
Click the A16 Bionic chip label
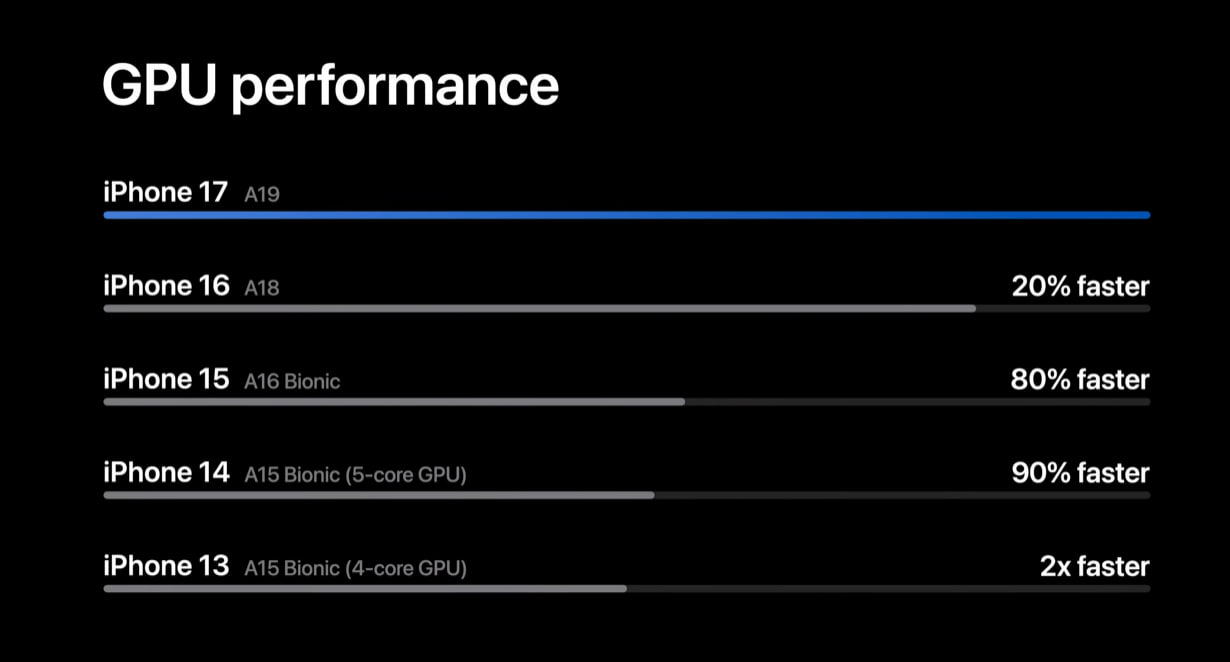point(292,382)
